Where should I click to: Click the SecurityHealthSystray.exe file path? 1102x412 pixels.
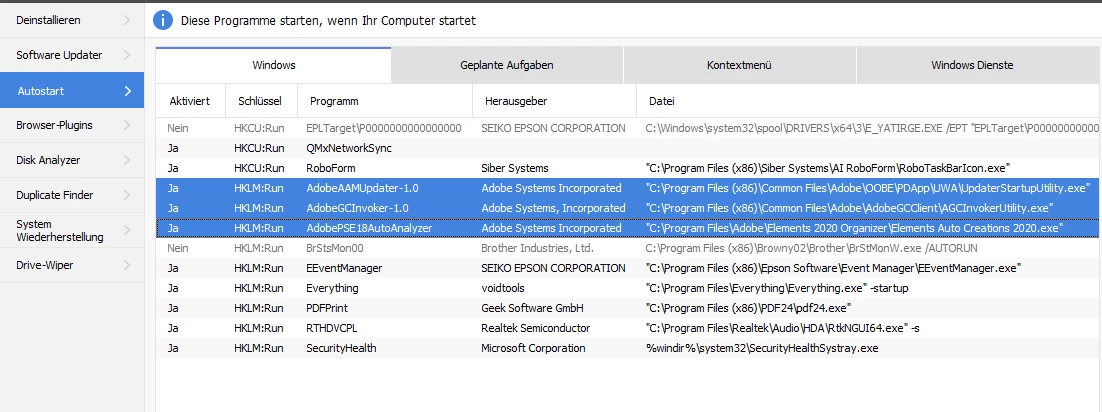point(762,348)
